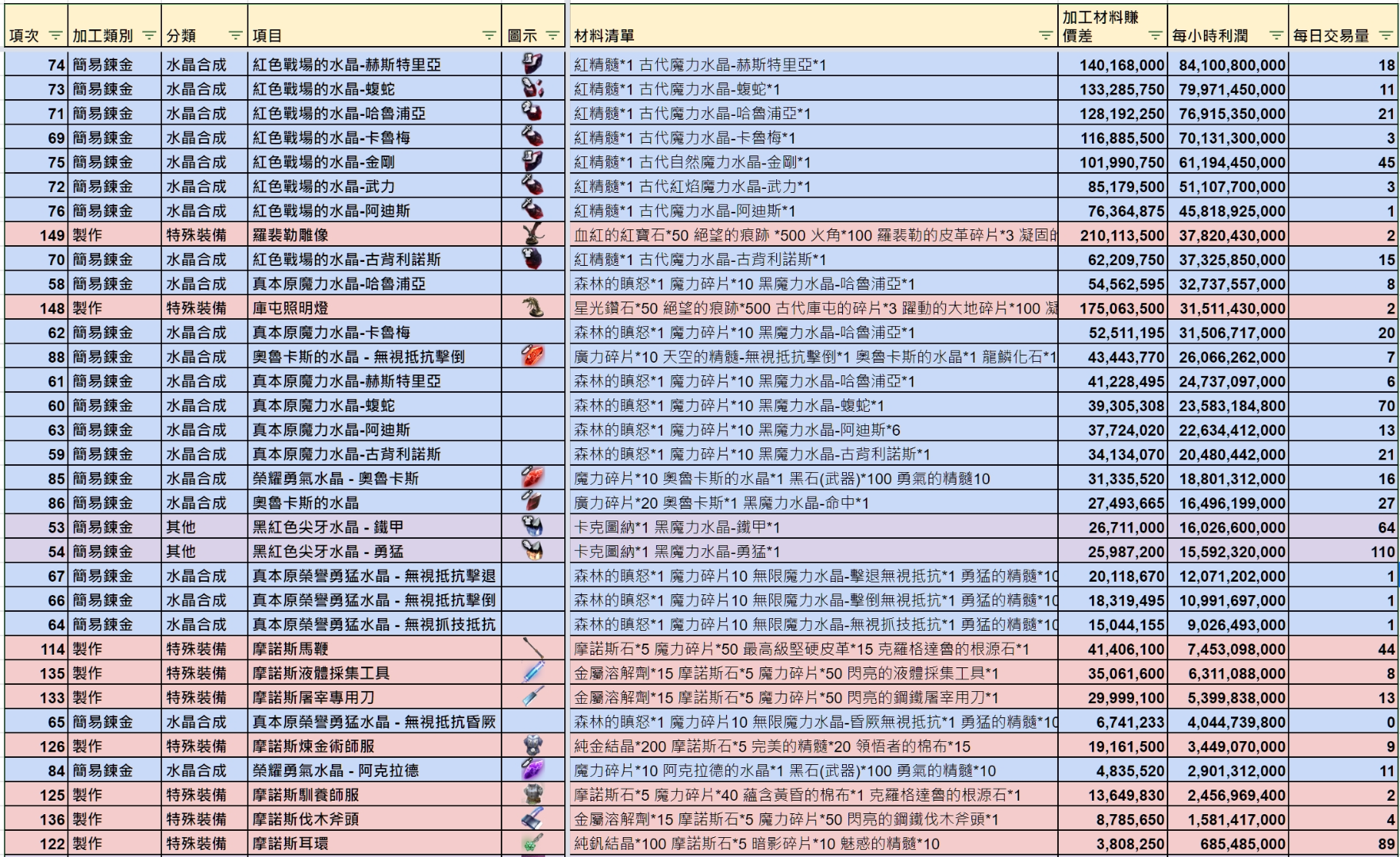Image resolution: width=1400 pixels, height=857 pixels.
Task: Select the 特殊裝備 cell in 庫屯照明燈 row
Action: [x=205, y=308]
